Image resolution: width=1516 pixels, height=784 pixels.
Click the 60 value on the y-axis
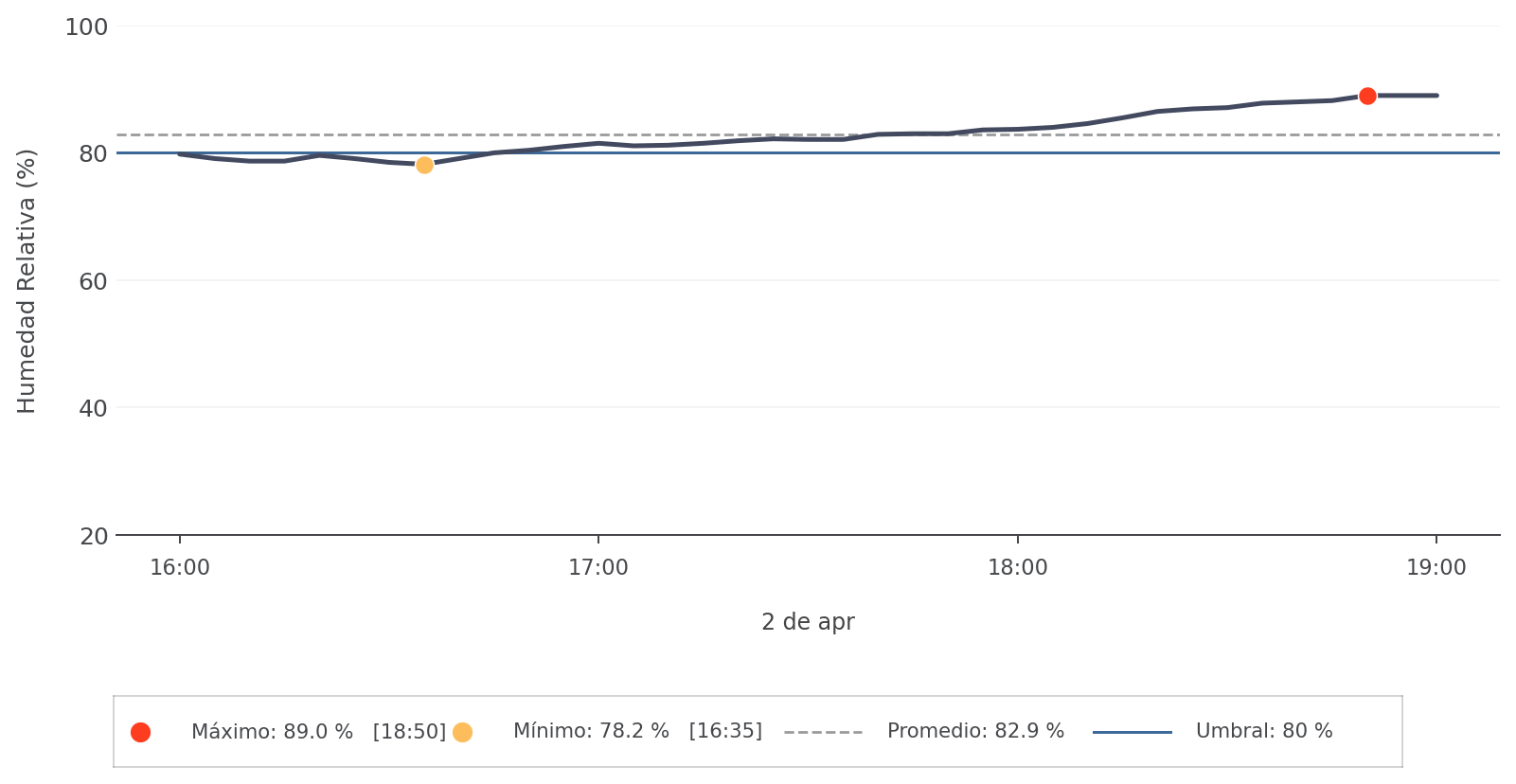tap(93, 281)
